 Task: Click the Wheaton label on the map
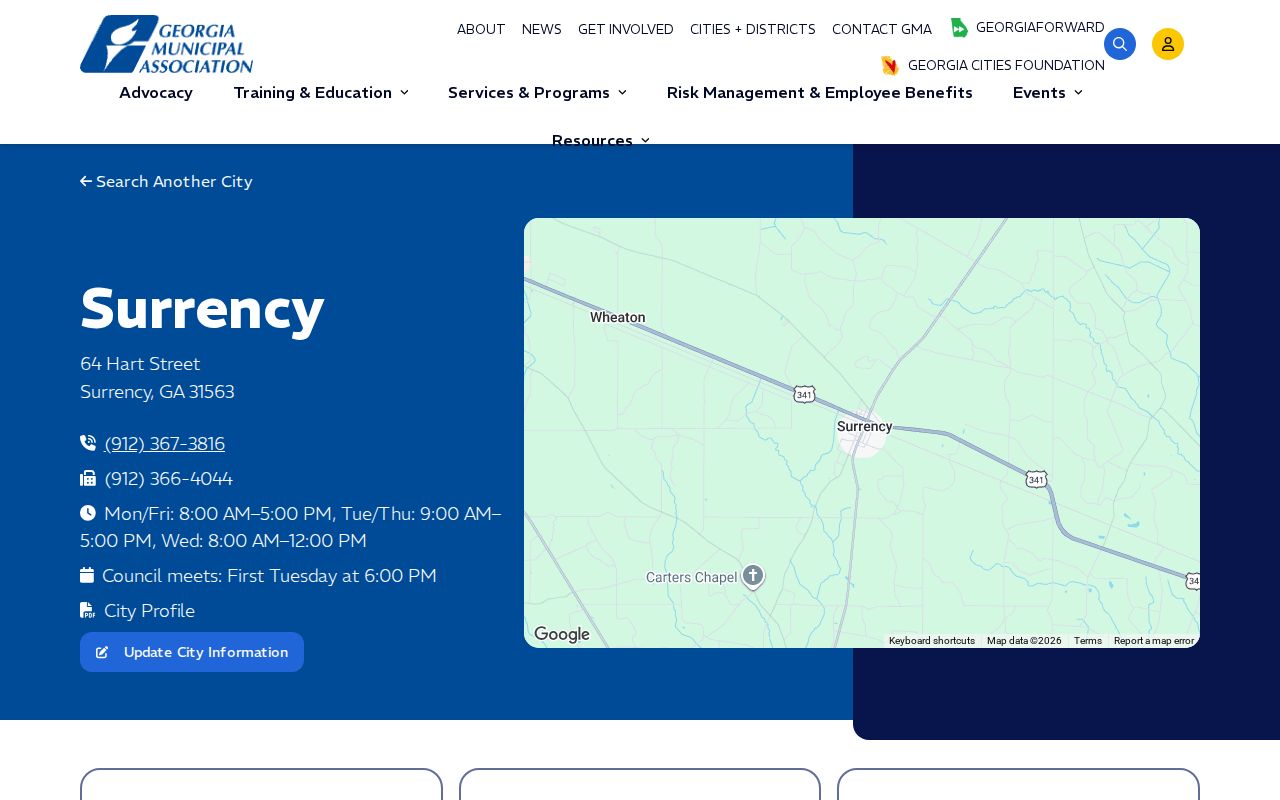tap(617, 317)
